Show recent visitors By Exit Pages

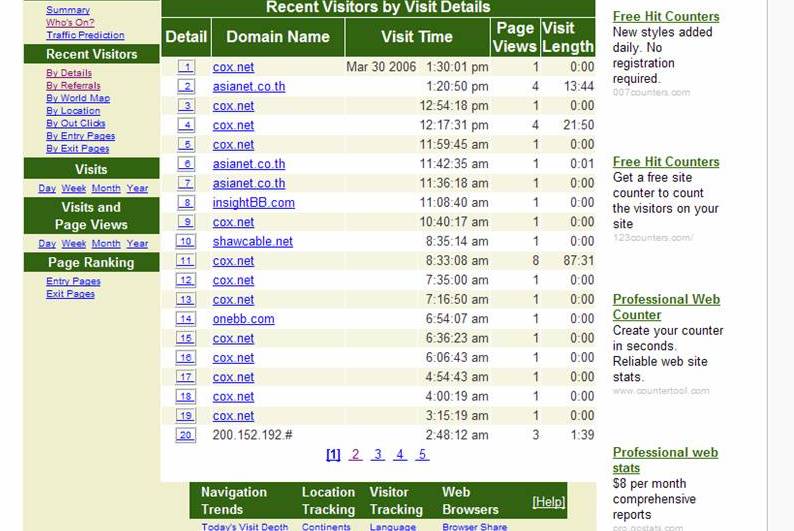[77, 148]
